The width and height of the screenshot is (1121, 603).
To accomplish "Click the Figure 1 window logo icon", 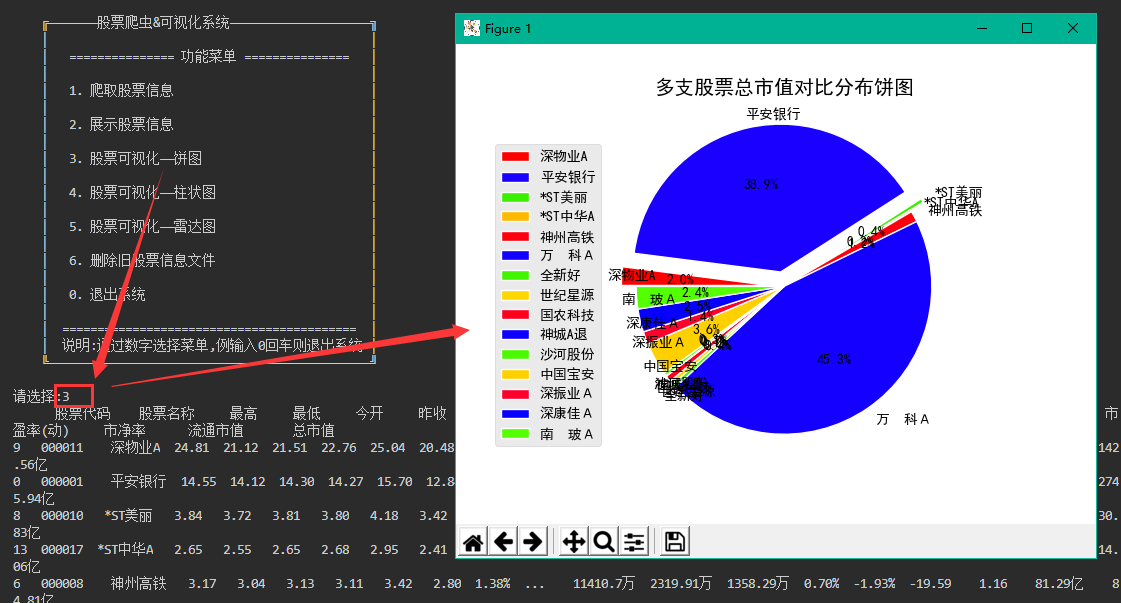I will click(x=470, y=28).
